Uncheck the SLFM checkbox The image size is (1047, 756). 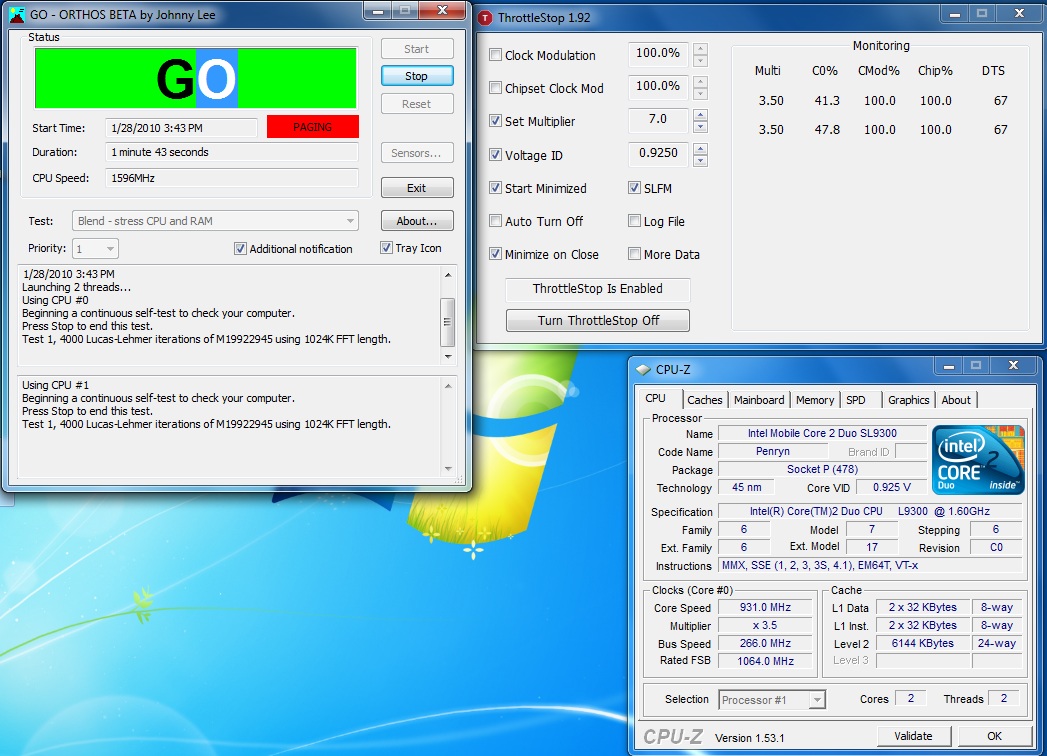(634, 188)
